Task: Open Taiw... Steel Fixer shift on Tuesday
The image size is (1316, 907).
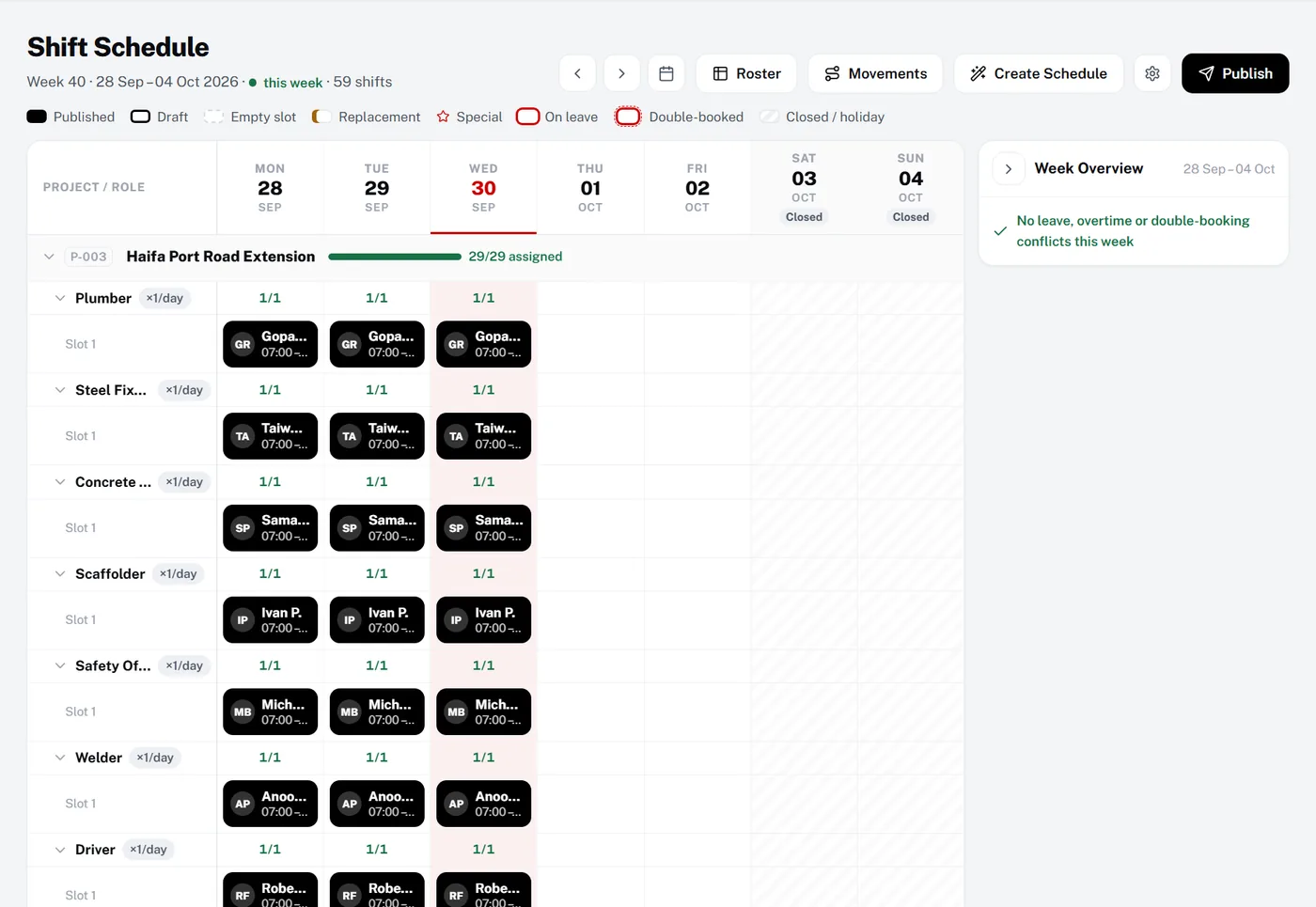Action: tap(377, 436)
